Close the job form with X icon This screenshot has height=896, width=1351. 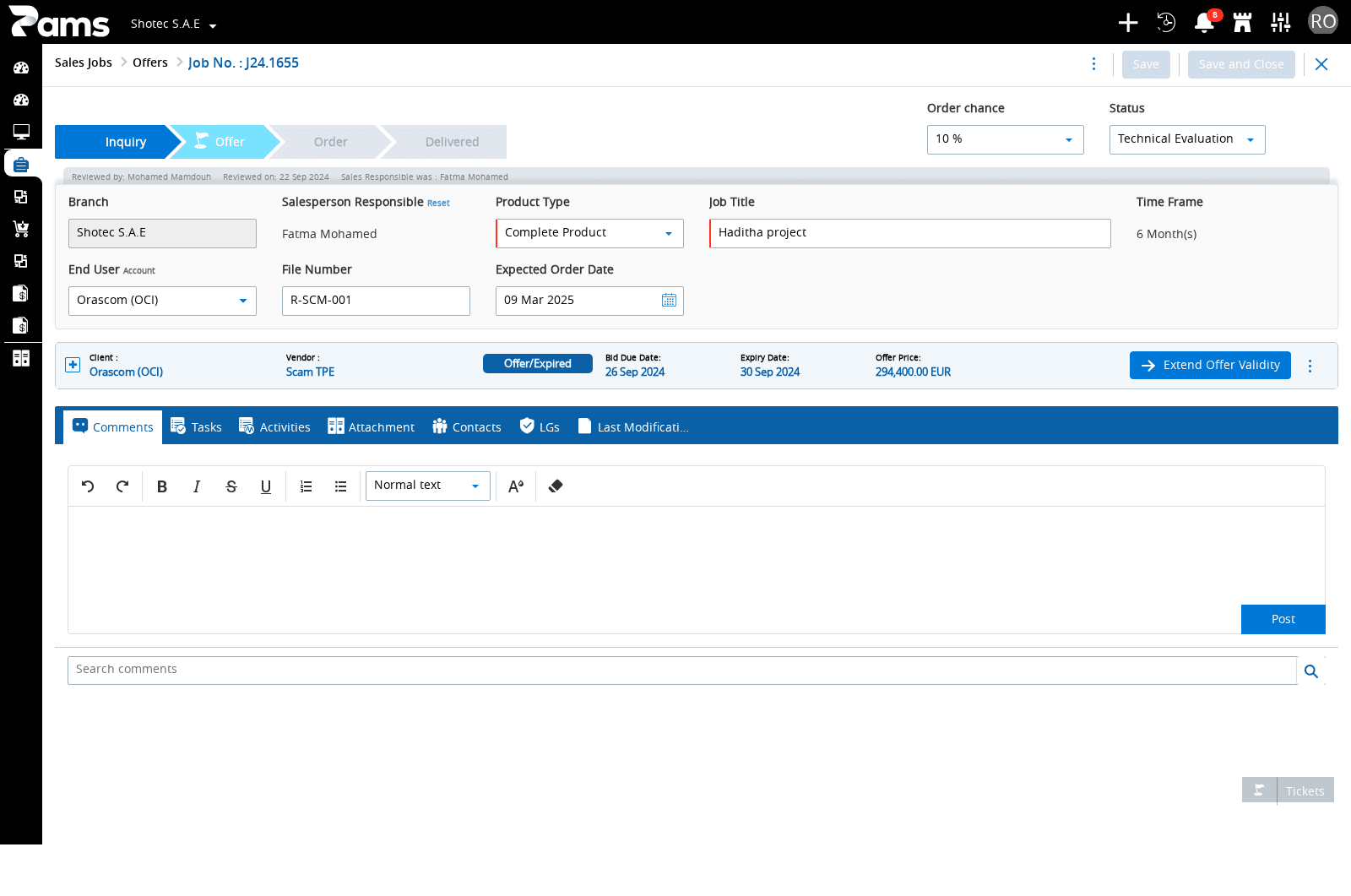point(1321,64)
